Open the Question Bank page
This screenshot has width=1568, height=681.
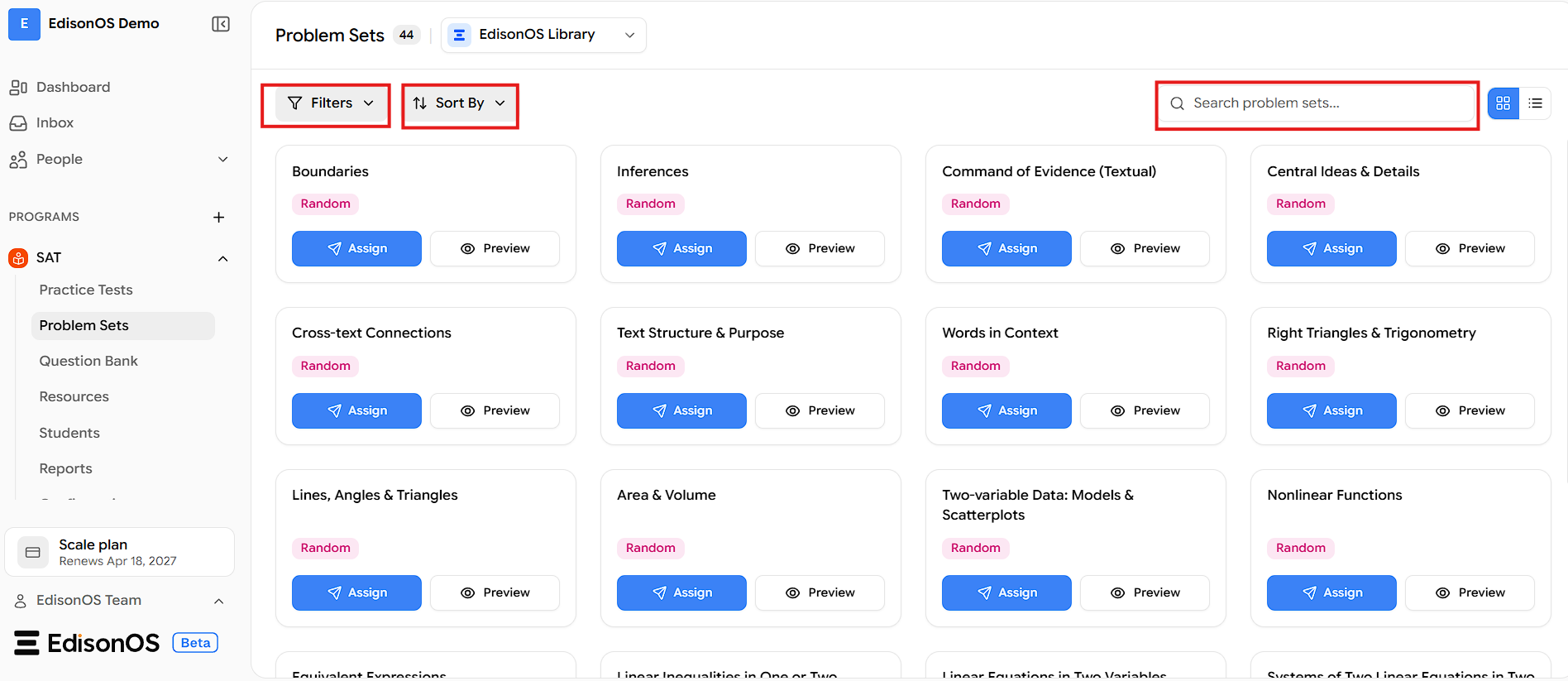tap(88, 361)
